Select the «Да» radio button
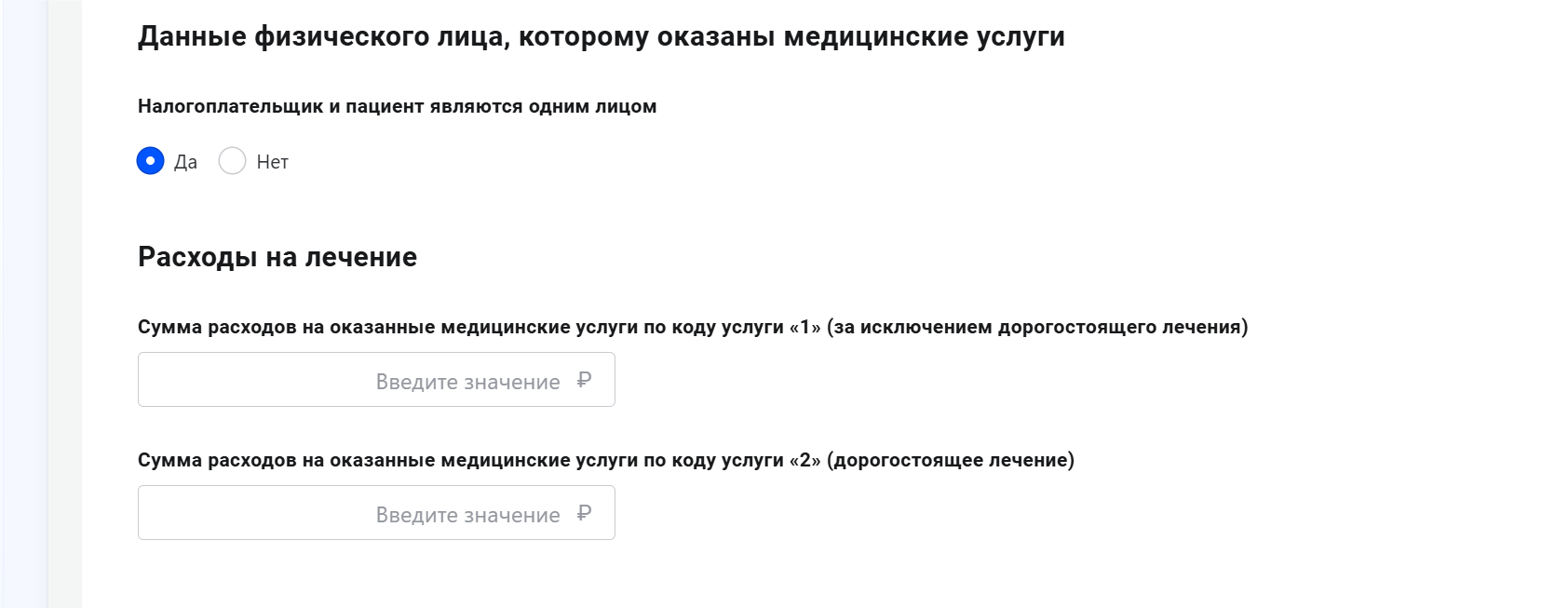This screenshot has width=1568, height=608. point(149,161)
